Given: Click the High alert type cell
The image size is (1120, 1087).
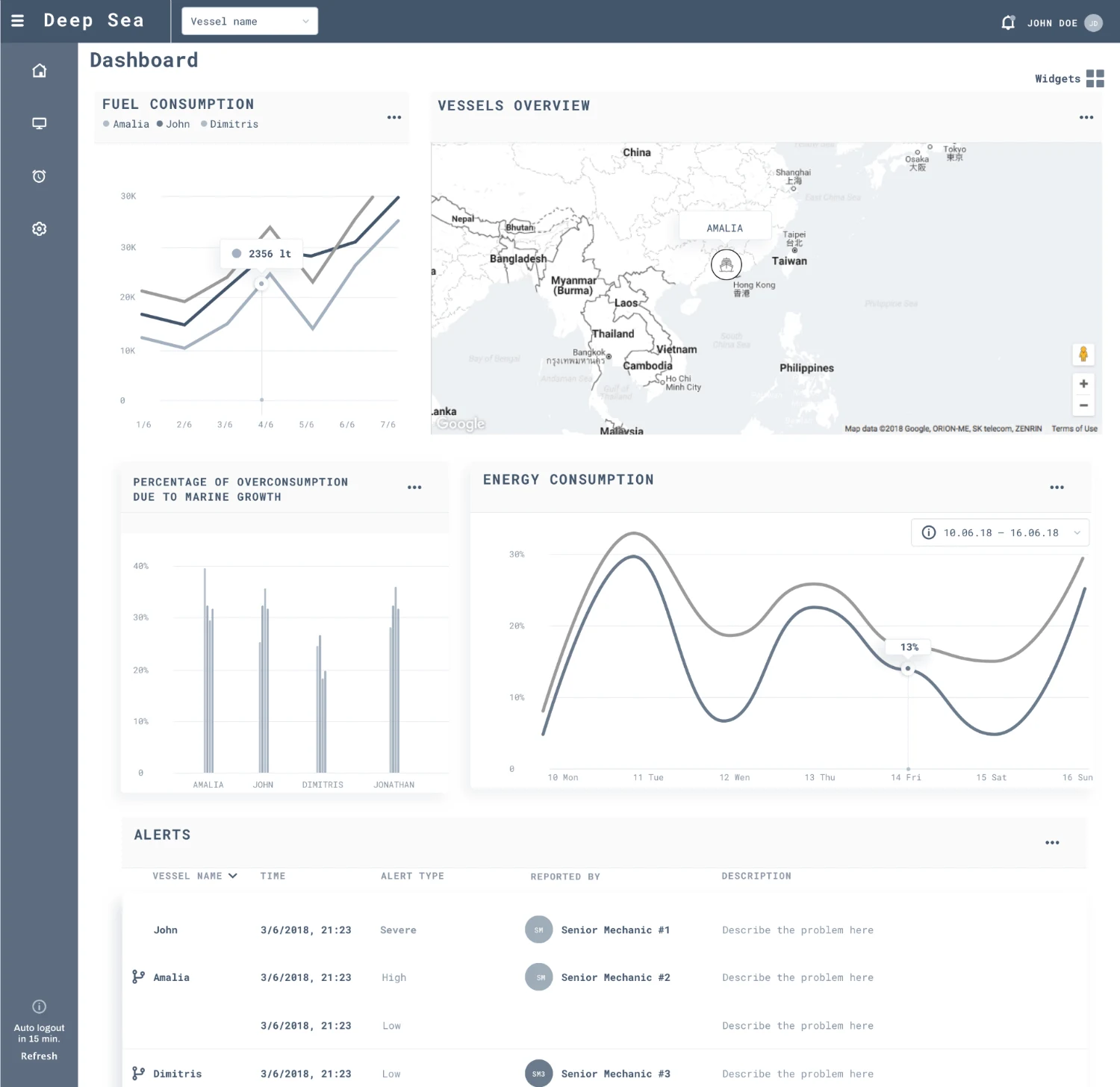Looking at the screenshot, I should (393, 977).
